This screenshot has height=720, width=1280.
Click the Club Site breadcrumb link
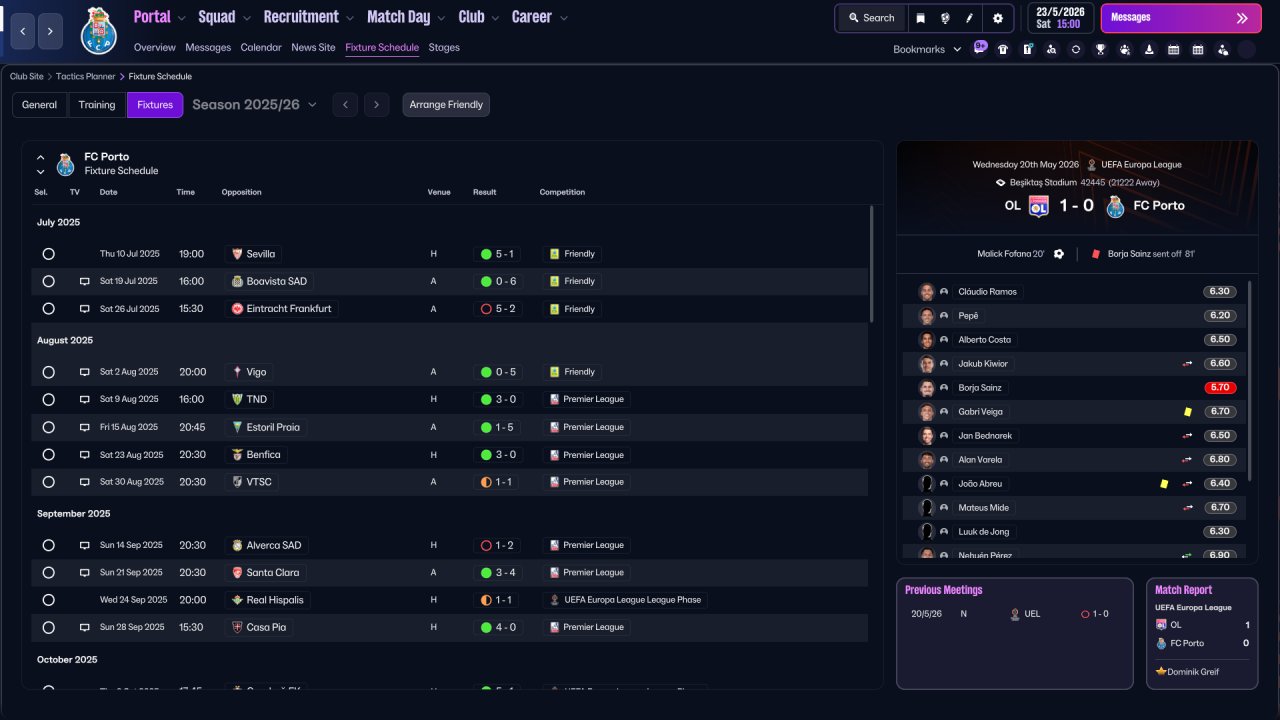pos(28,77)
